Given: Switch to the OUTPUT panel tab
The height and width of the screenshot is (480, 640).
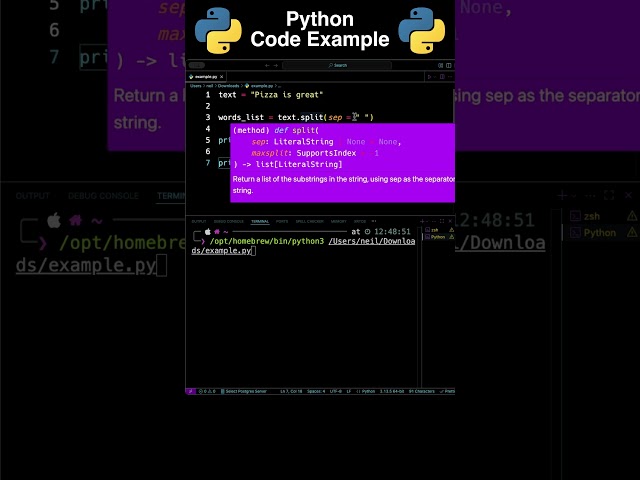Looking at the screenshot, I should pyautogui.click(x=199, y=221).
